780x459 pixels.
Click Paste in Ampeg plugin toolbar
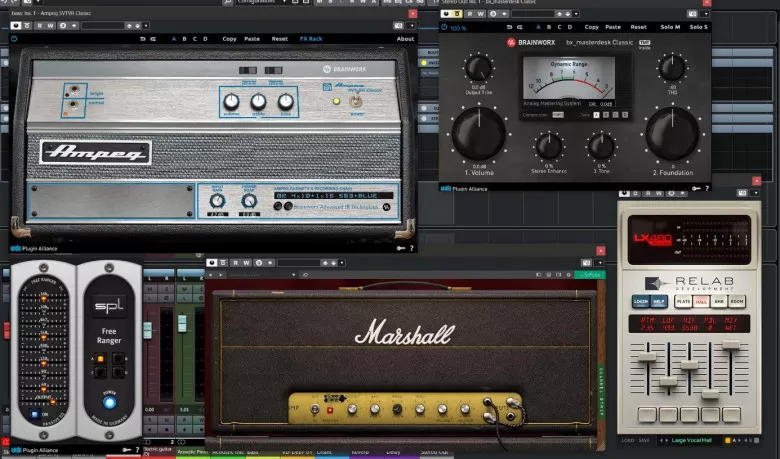point(252,39)
